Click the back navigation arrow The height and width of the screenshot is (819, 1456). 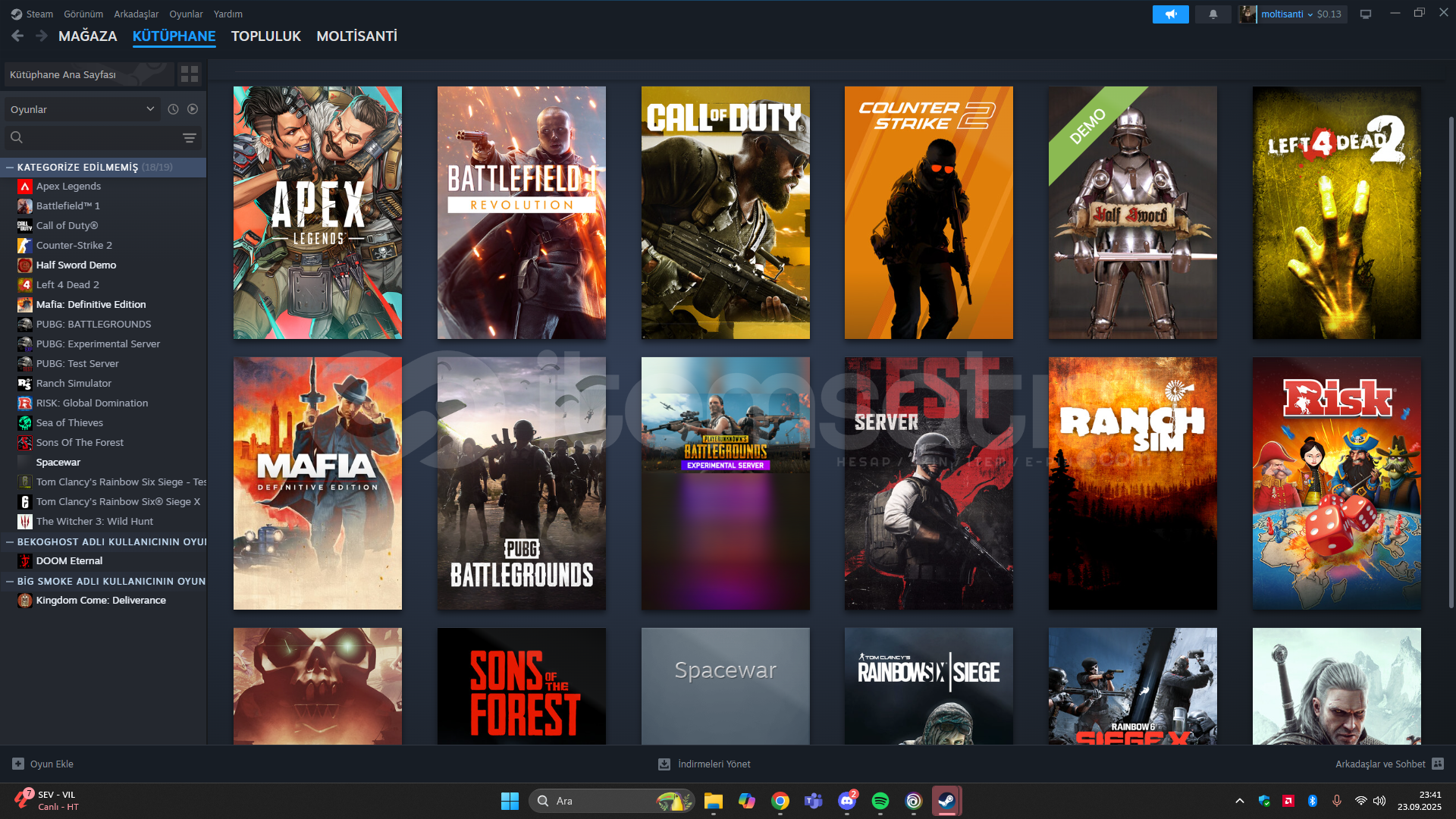click(17, 36)
